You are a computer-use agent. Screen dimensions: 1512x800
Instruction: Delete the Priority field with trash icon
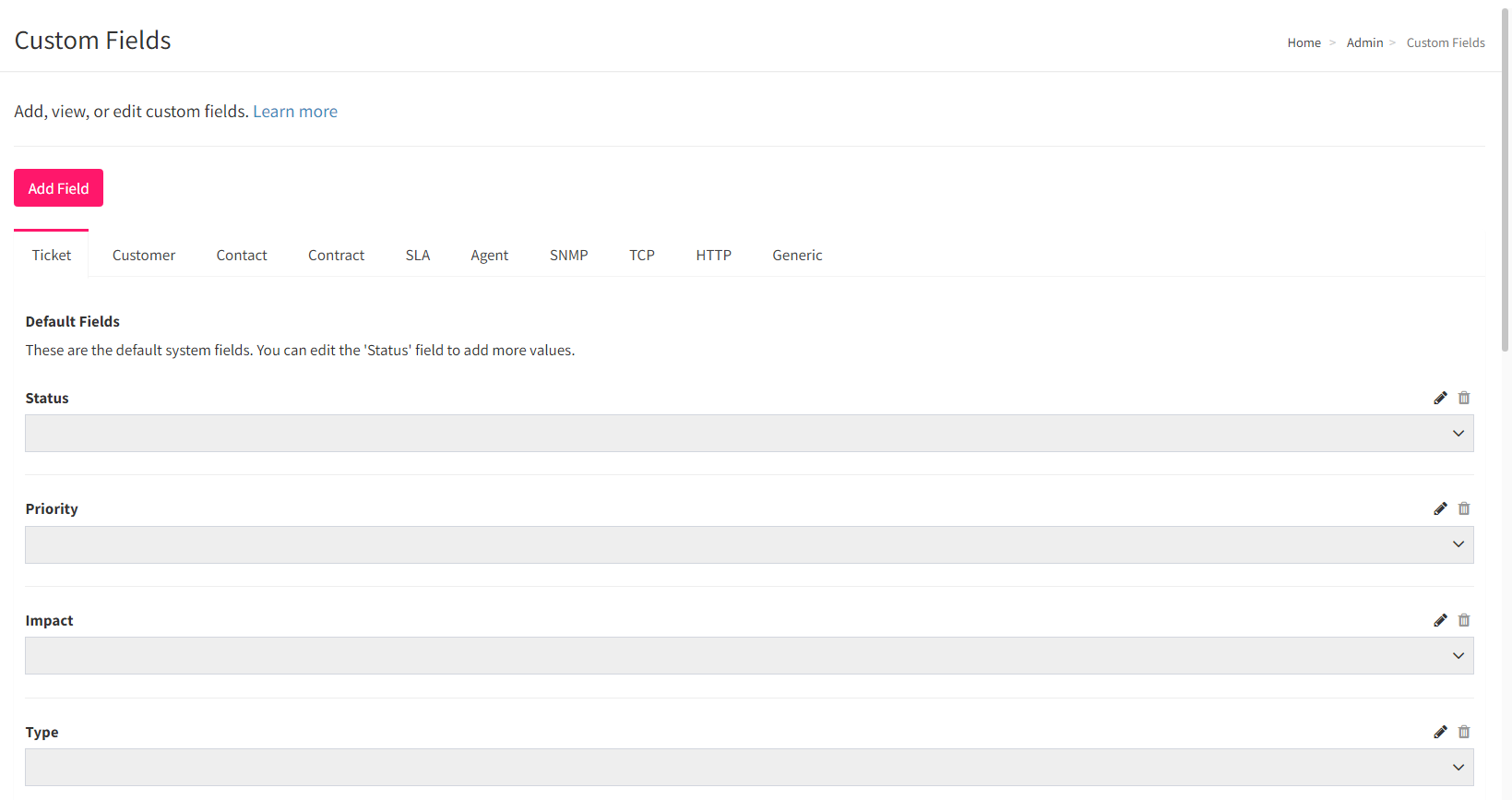(x=1464, y=508)
